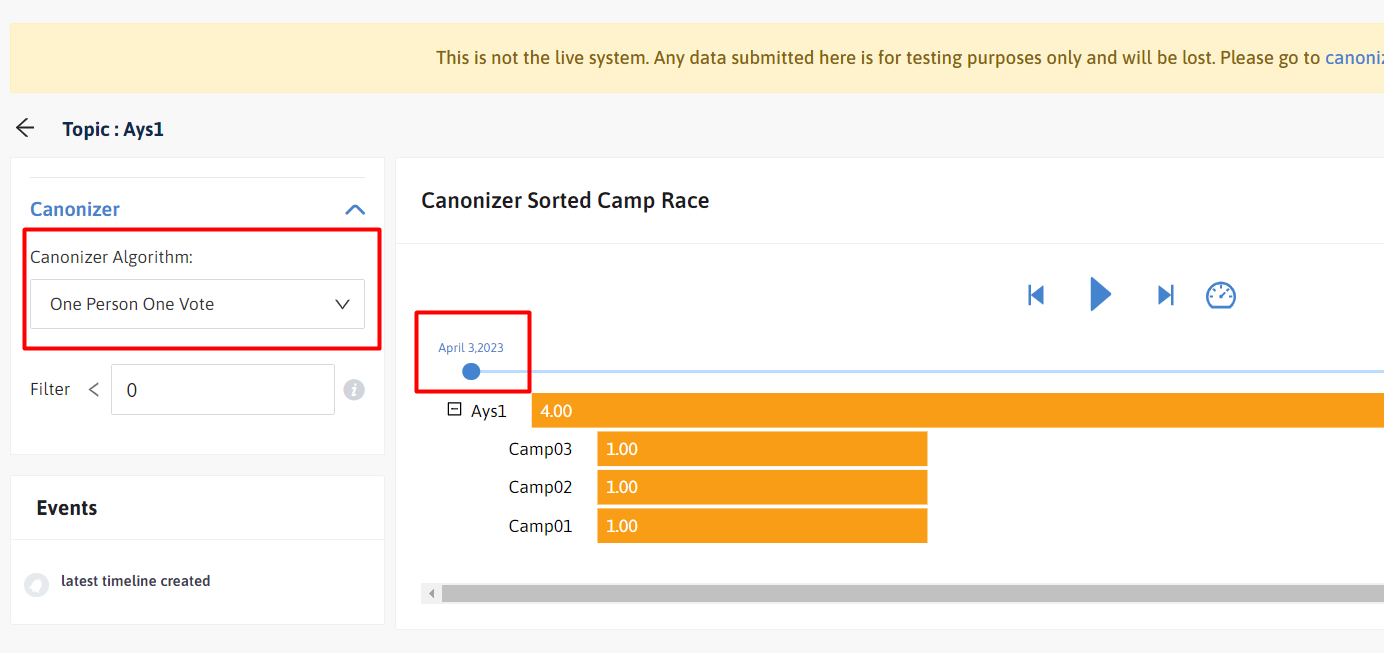Click the April 3,2023 timeline slider handle

(x=471, y=371)
